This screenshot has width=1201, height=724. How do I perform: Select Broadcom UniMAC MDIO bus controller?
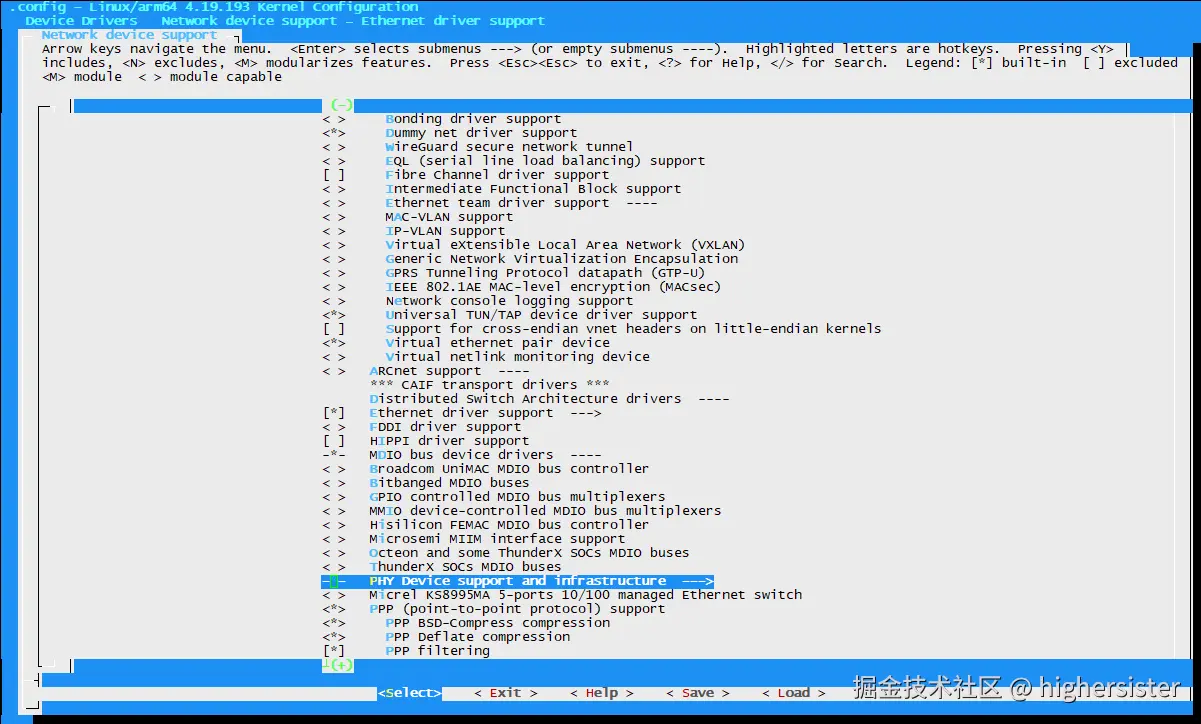[509, 469]
